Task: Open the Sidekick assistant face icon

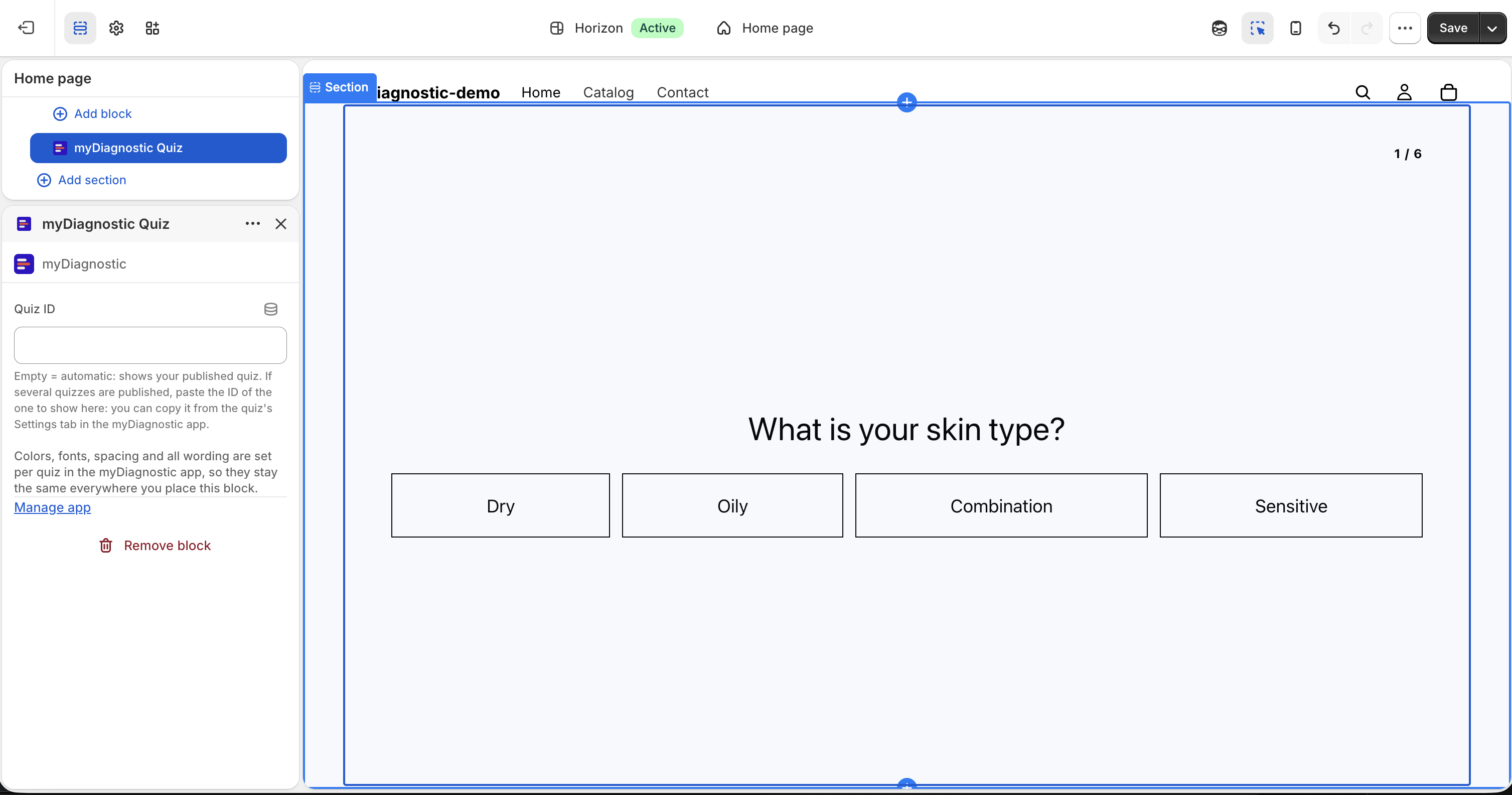Action: coord(1219,28)
